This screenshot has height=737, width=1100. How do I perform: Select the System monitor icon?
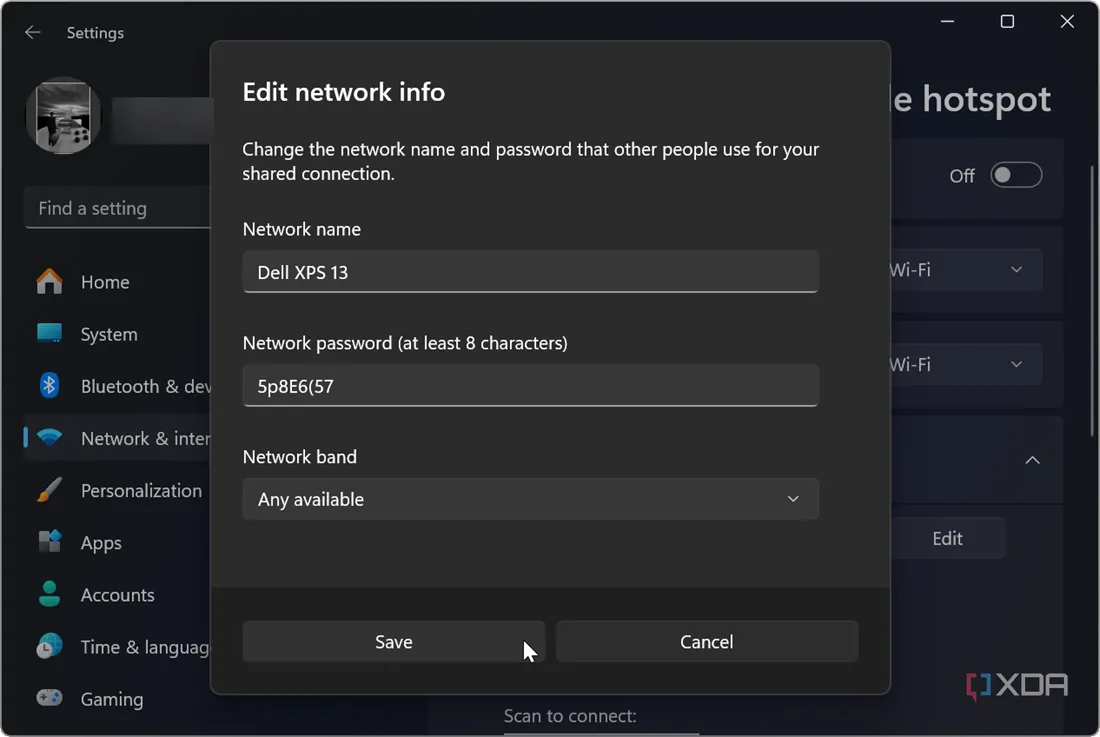coord(49,334)
